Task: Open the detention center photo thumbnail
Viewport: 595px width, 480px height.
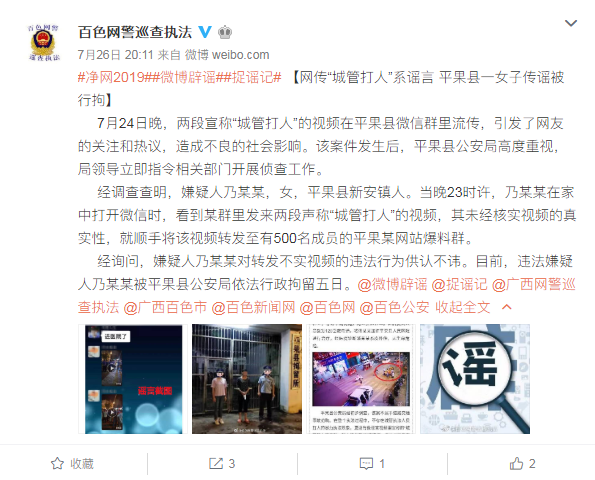Action: pyautogui.click(x=247, y=379)
